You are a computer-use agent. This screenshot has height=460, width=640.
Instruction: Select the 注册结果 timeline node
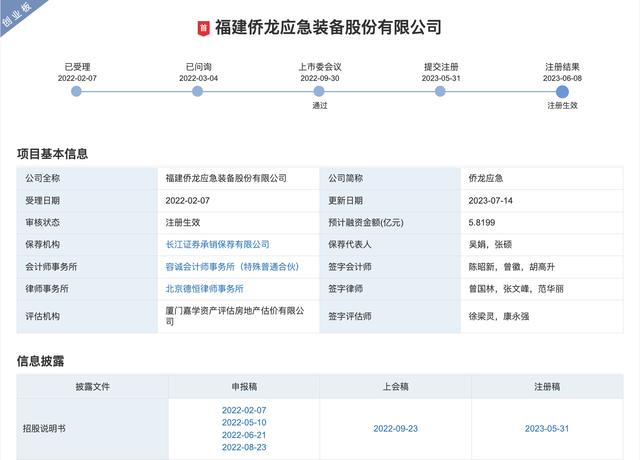coord(562,91)
